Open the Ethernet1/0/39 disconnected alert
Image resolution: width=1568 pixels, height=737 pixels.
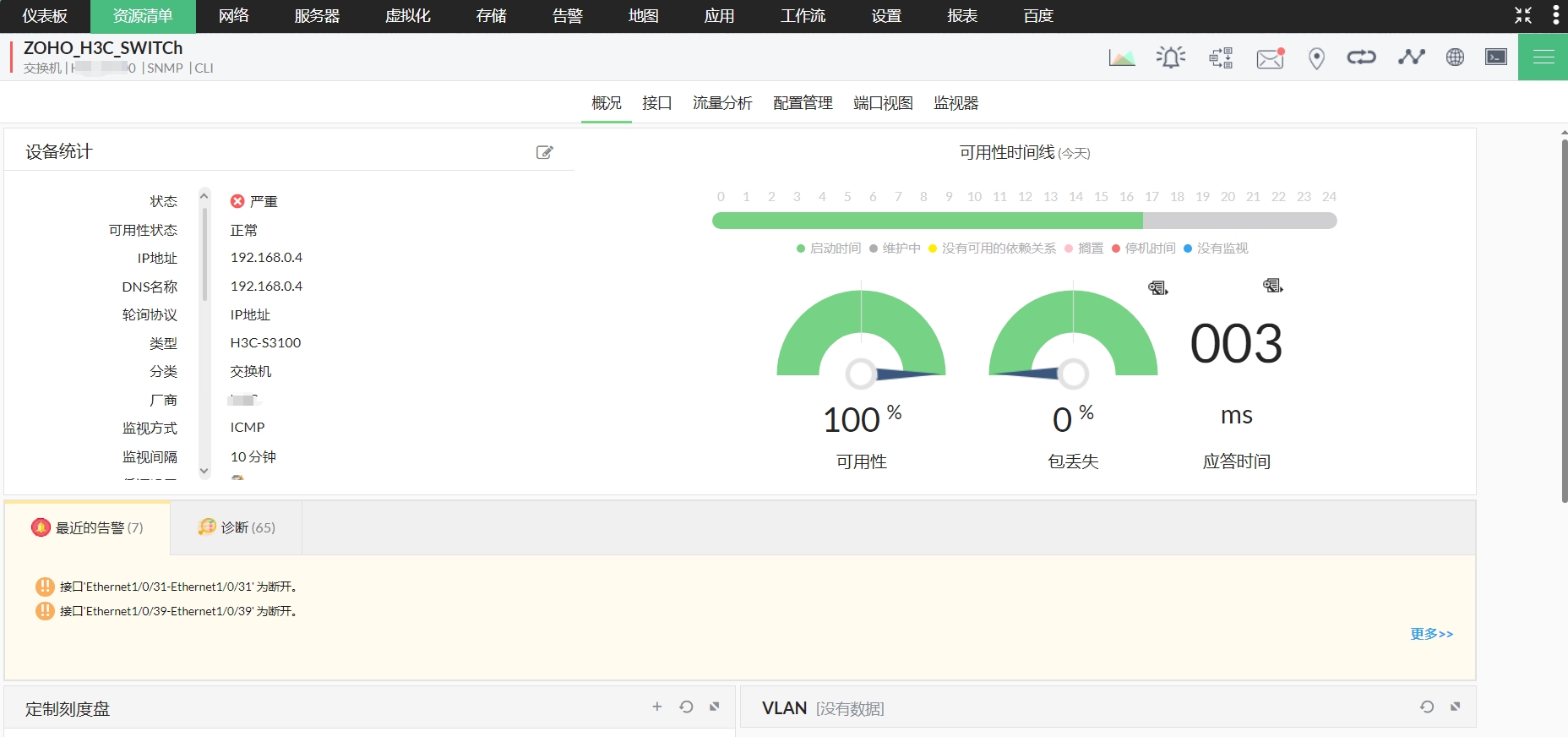click(179, 611)
